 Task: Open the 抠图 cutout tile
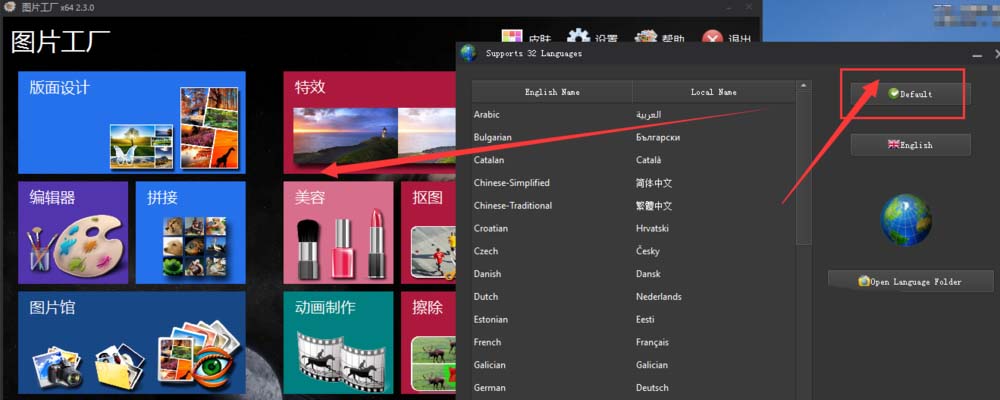pyautogui.click(x=429, y=233)
